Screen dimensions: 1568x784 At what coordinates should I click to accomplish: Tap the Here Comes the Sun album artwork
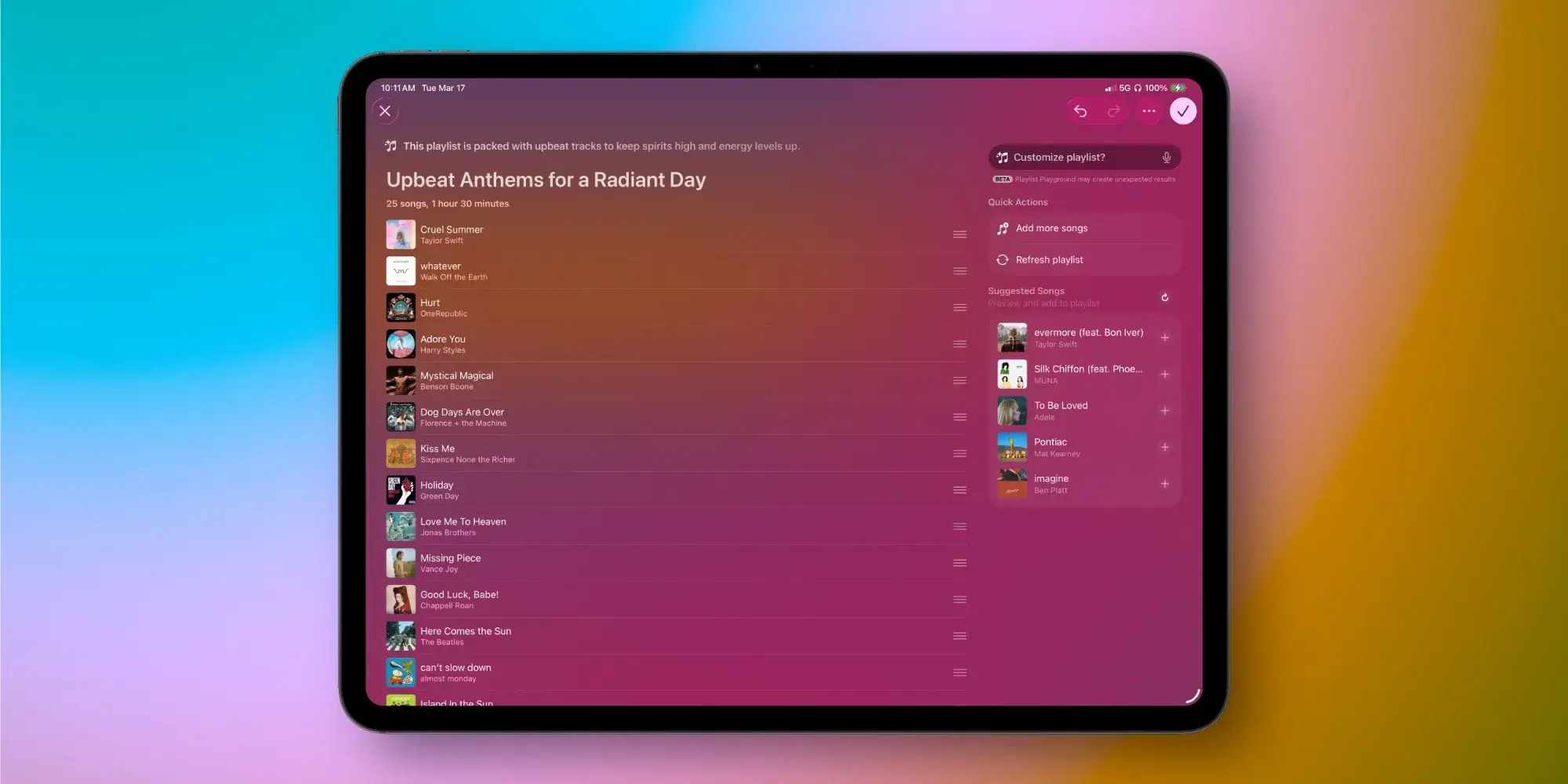coord(401,636)
